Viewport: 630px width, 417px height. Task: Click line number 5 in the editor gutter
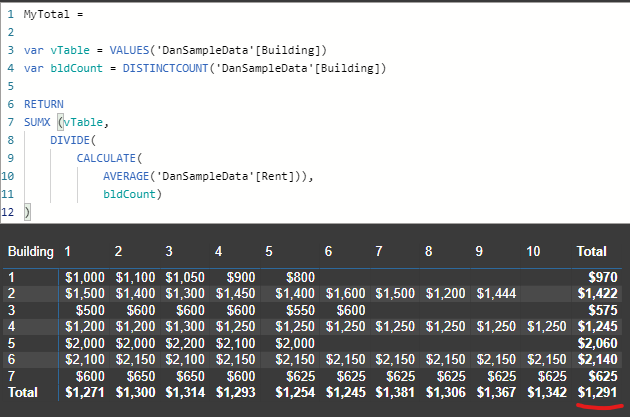pyautogui.click(x=11, y=86)
